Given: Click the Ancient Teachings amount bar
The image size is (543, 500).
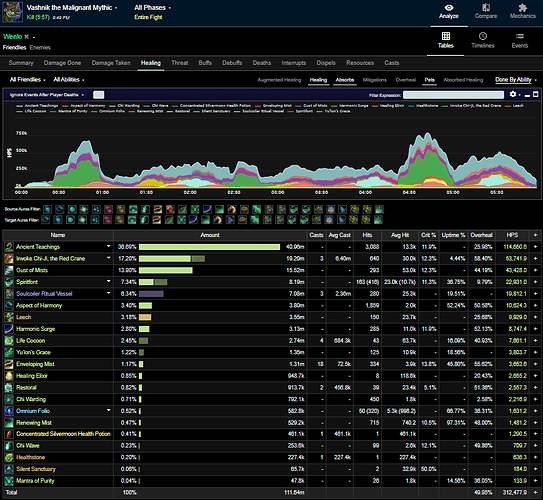Looking at the screenshot, I should click(209, 247).
